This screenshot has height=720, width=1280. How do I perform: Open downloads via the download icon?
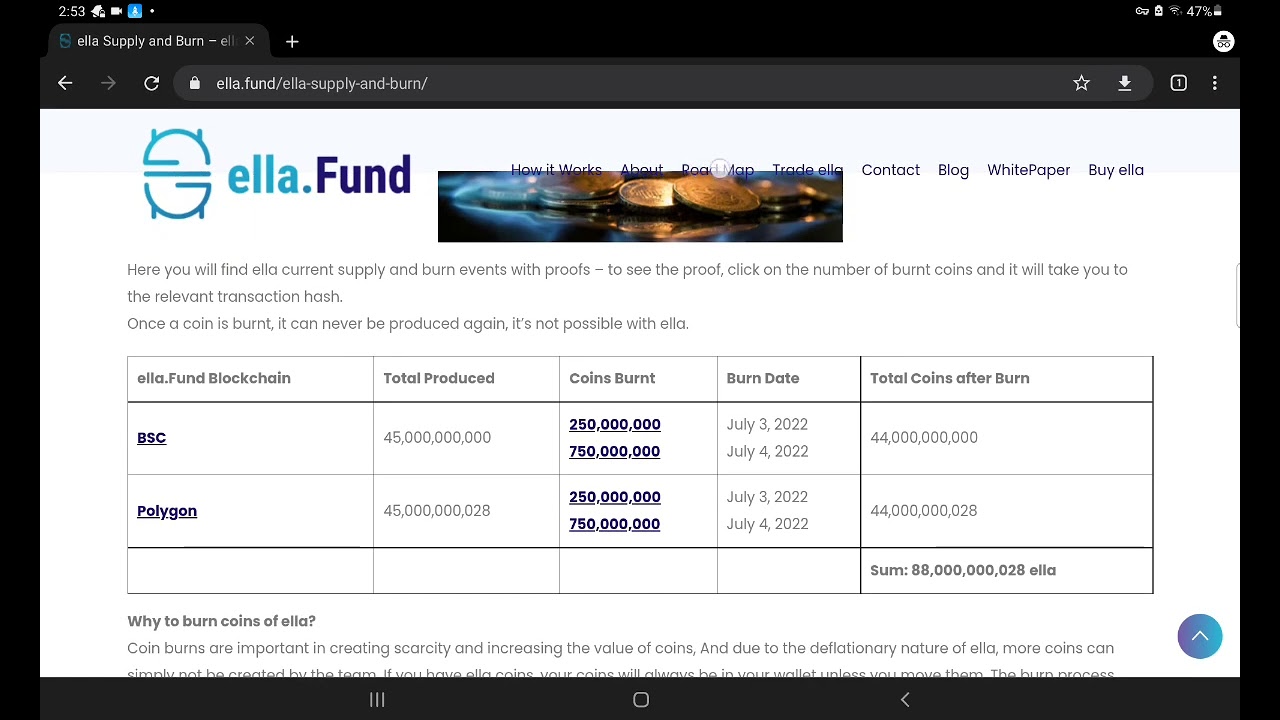click(1125, 84)
